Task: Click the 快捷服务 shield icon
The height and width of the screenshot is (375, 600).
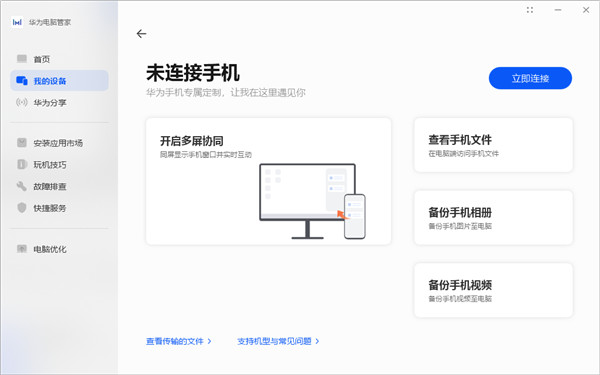Action: pyautogui.click(x=22, y=208)
